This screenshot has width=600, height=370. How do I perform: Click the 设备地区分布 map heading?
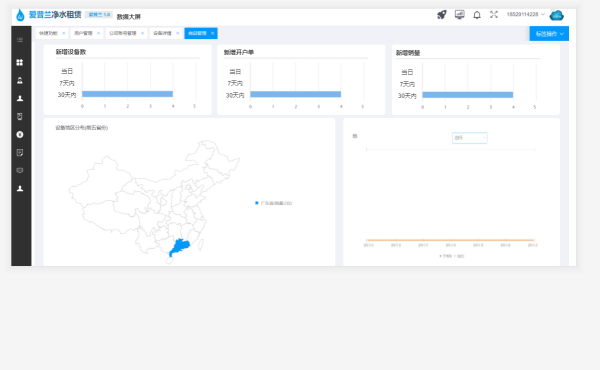82,128
